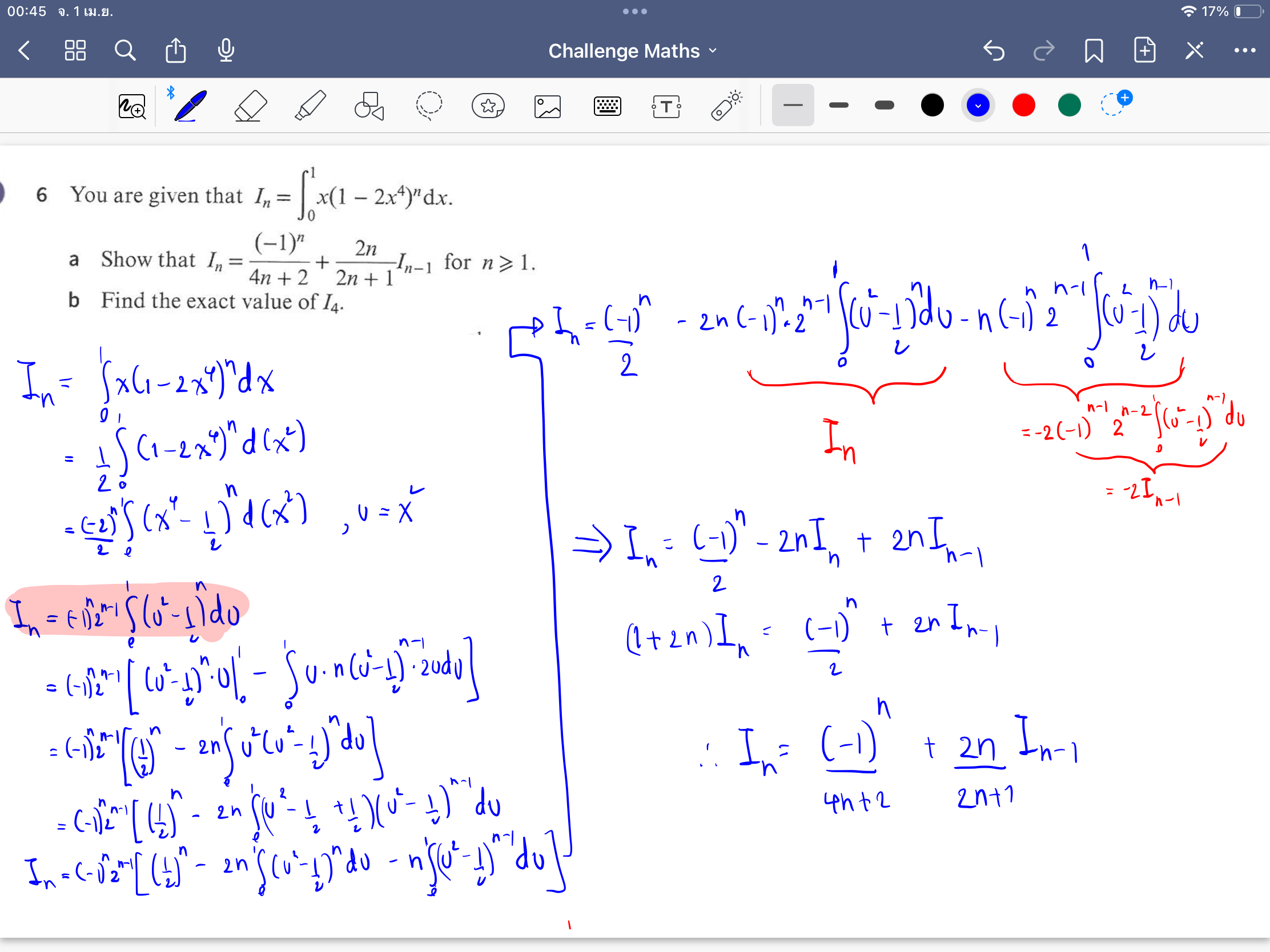The width and height of the screenshot is (1270, 952).
Task: Open the Elements sticker tool
Action: tap(488, 106)
